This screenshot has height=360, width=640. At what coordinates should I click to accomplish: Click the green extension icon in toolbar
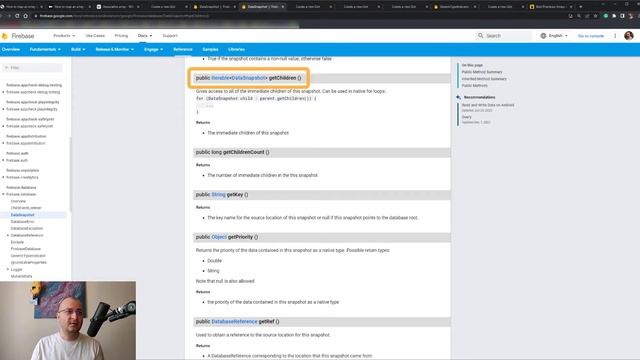click(606, 16)
